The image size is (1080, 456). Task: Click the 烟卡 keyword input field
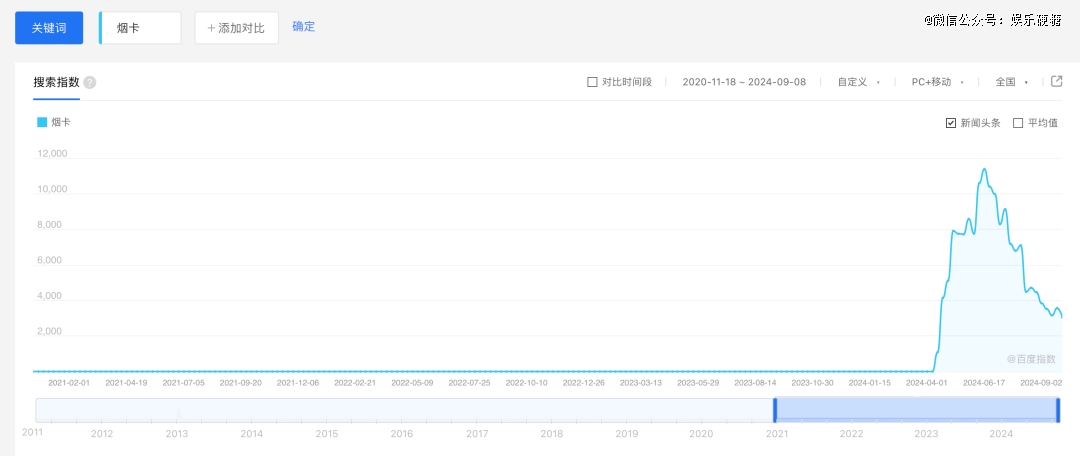141,28
